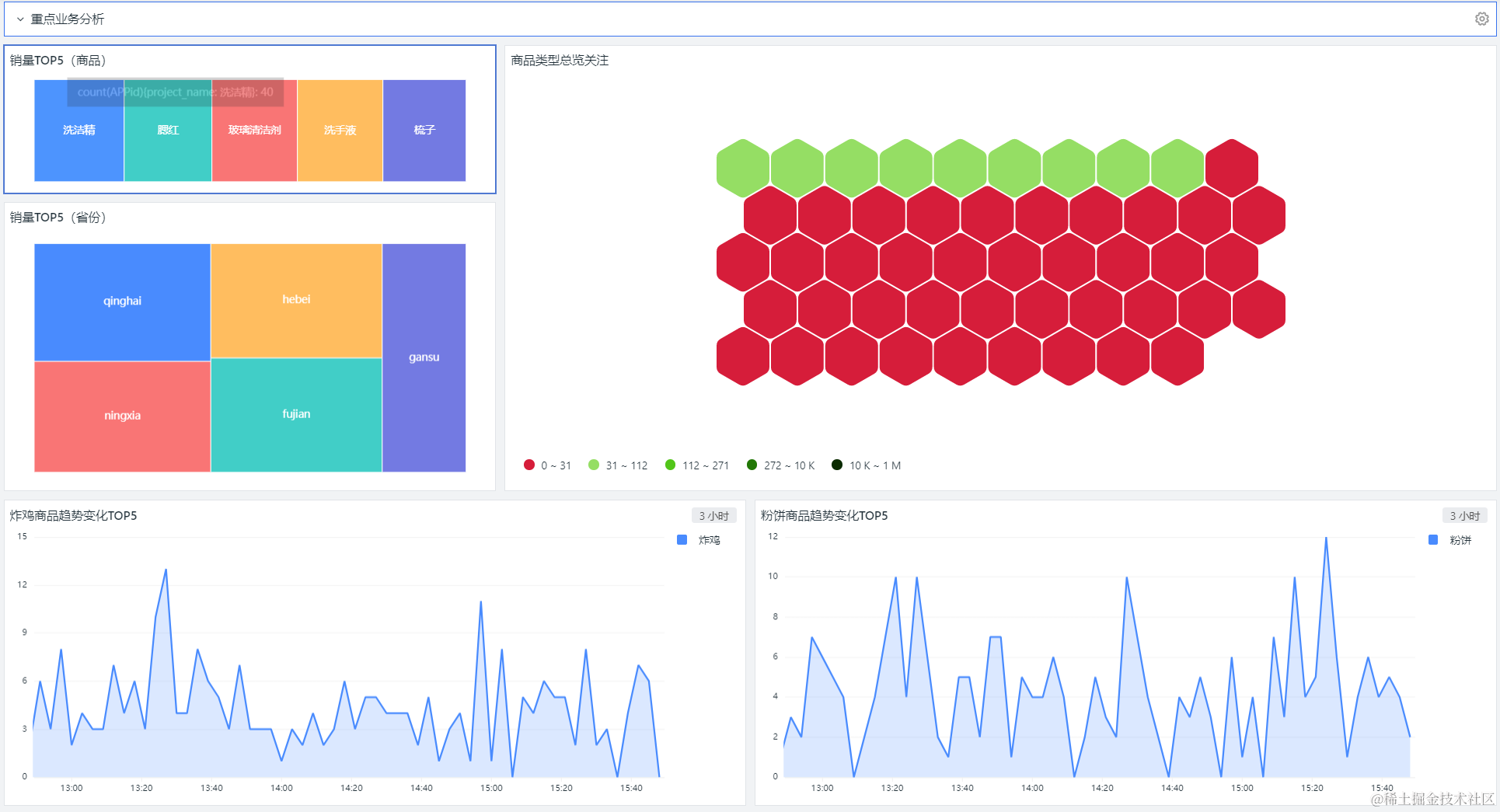Click the 14:00 time label in 粉饼 chart

coord(1032,788)
